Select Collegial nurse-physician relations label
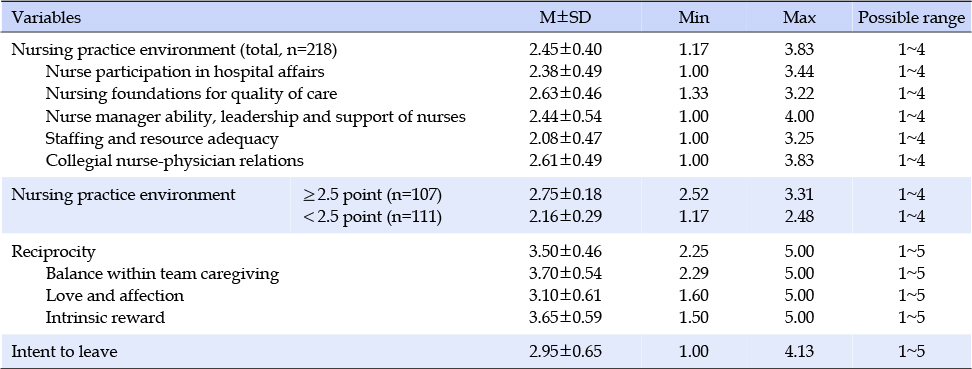972x369 pixels. click(x=174, y=161)
